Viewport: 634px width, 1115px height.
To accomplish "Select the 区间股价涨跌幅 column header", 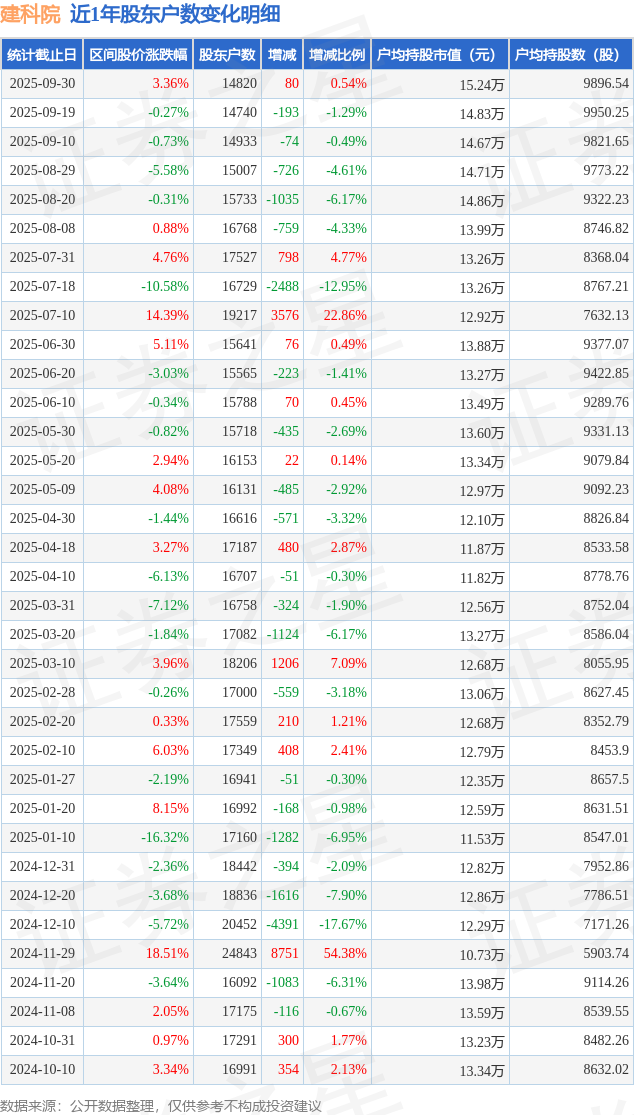I will coord(137,55).
